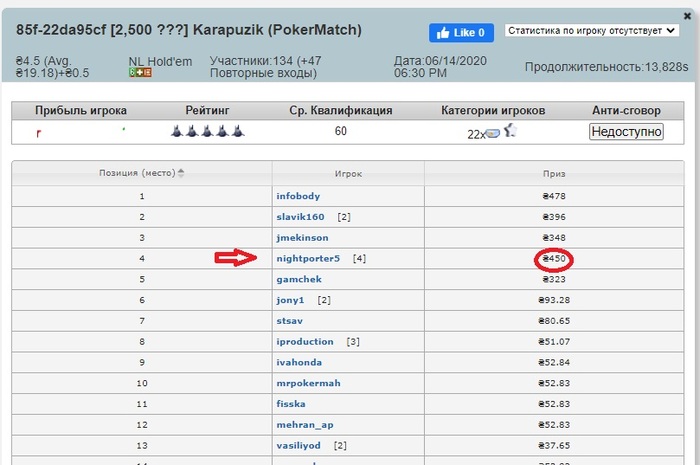Open player jony1's profile link
This screenshot has width=700, height=465.
coord(290,300)
